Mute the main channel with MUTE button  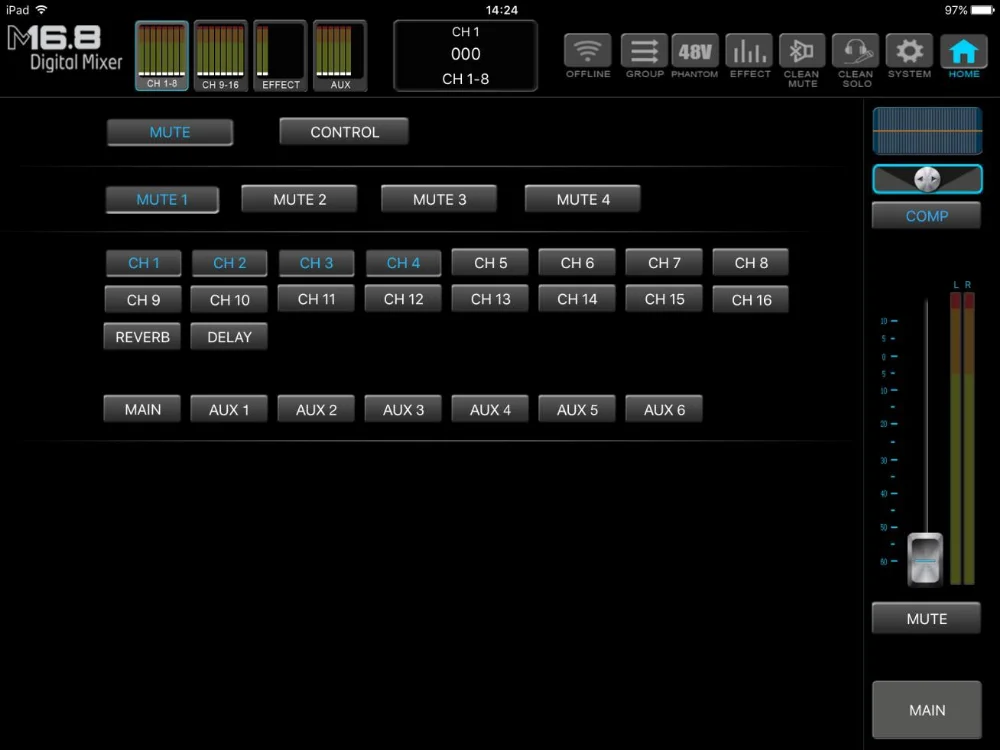[926, 618]
